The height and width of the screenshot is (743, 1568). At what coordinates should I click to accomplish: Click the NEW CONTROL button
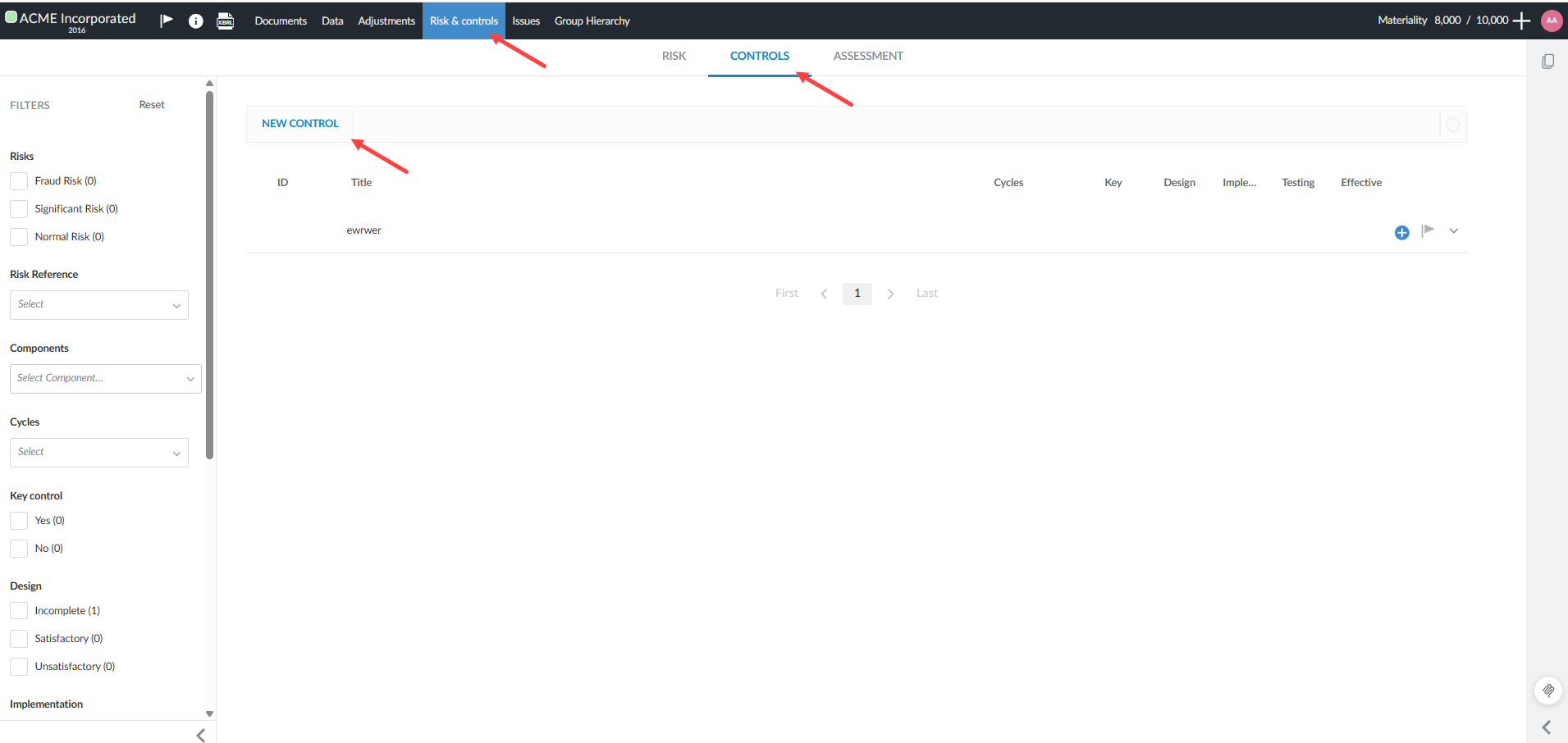[x=299, y=123]
